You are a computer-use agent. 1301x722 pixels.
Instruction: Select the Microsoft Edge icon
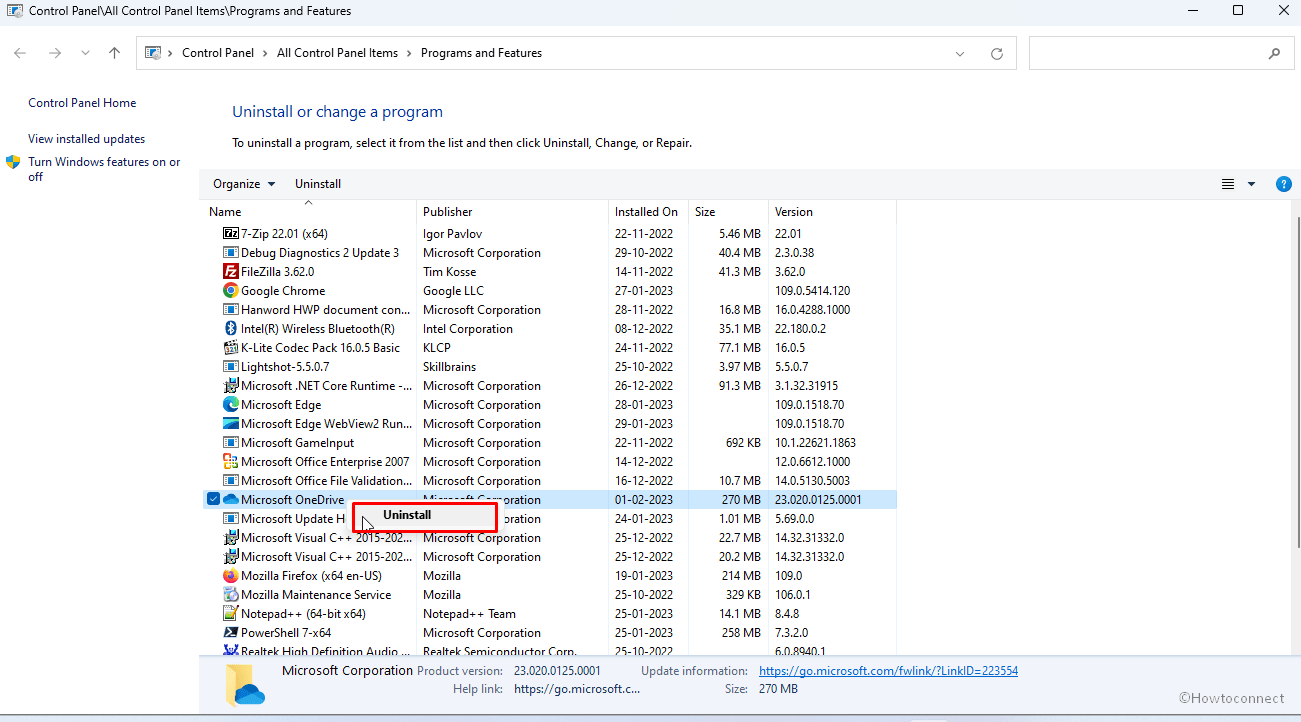pos(231,405)
